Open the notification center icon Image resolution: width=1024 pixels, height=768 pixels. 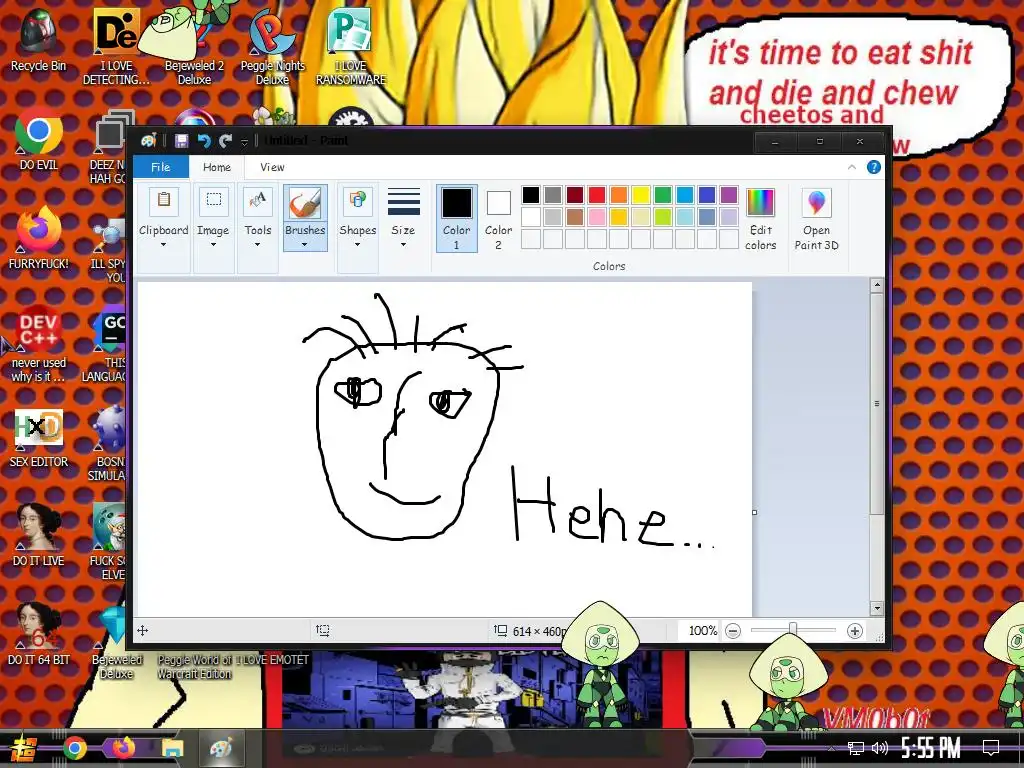click(x=991, y=748)
